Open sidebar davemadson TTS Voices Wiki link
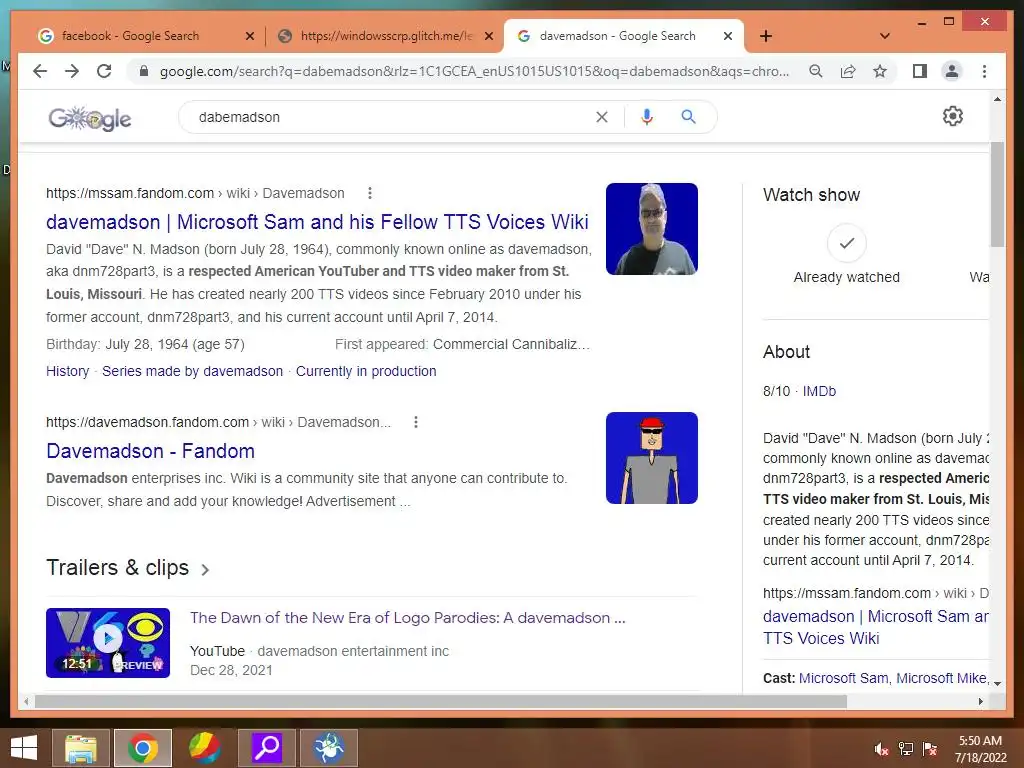 coord(875,627)
